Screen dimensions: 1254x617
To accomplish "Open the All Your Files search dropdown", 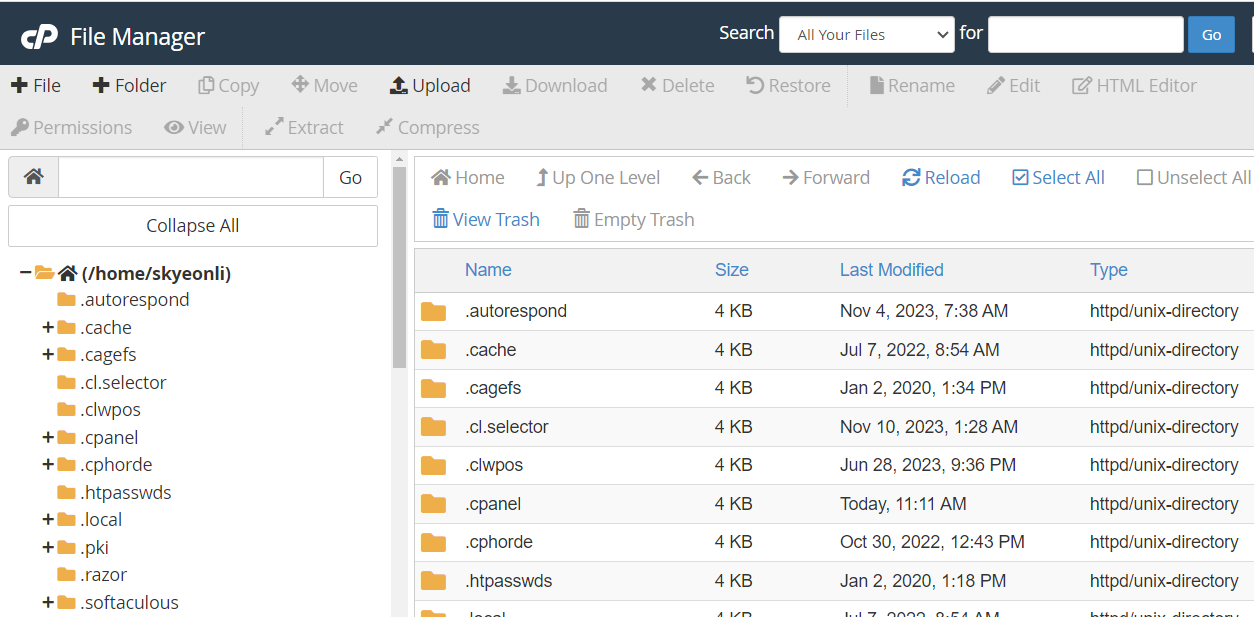I will point(867,35).
